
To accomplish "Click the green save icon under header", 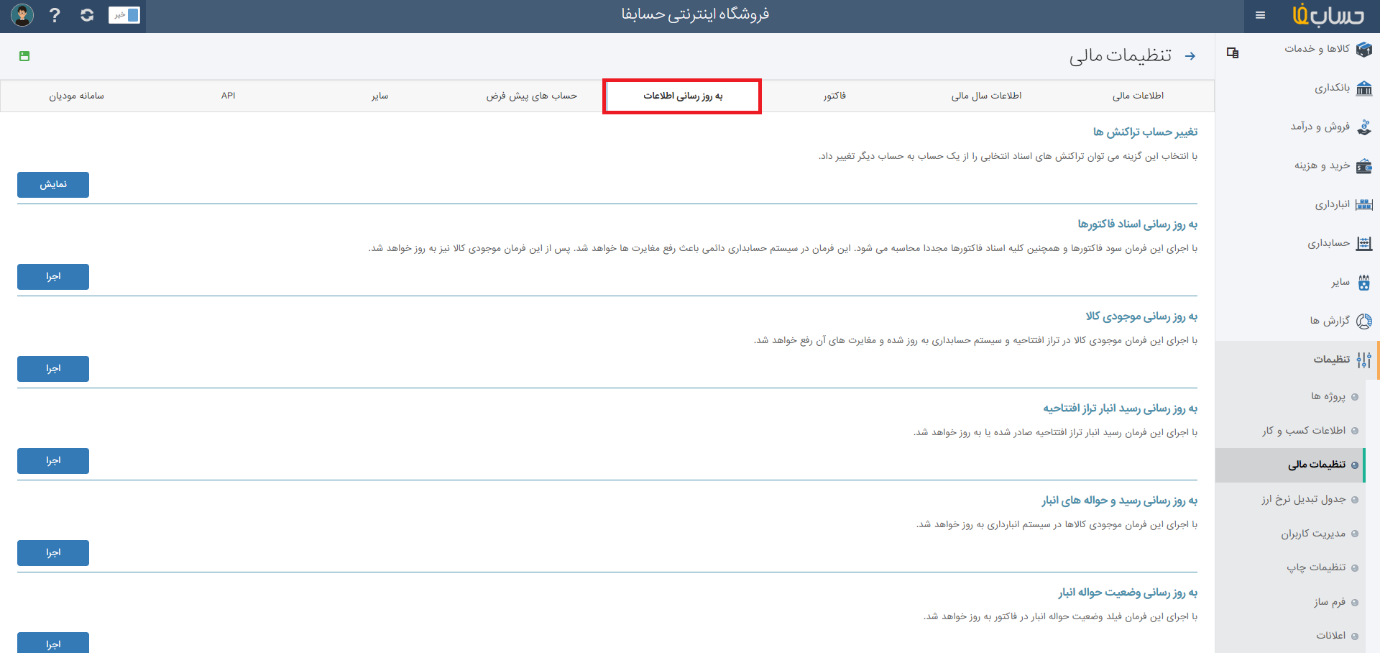I will click(24, 56).
